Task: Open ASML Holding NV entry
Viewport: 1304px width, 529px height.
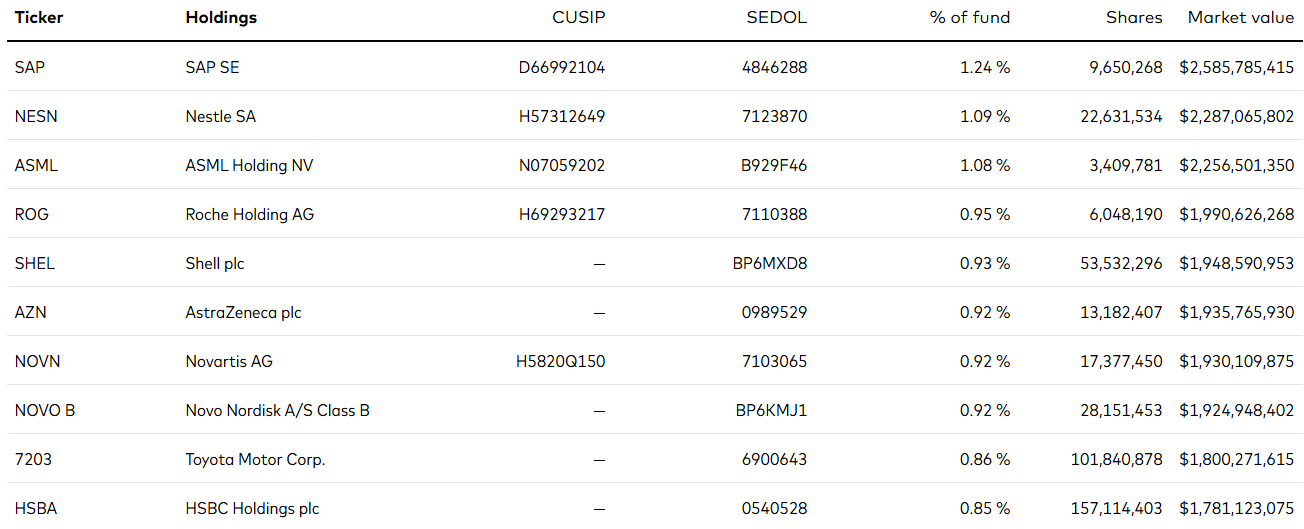Action: point(249,165)
